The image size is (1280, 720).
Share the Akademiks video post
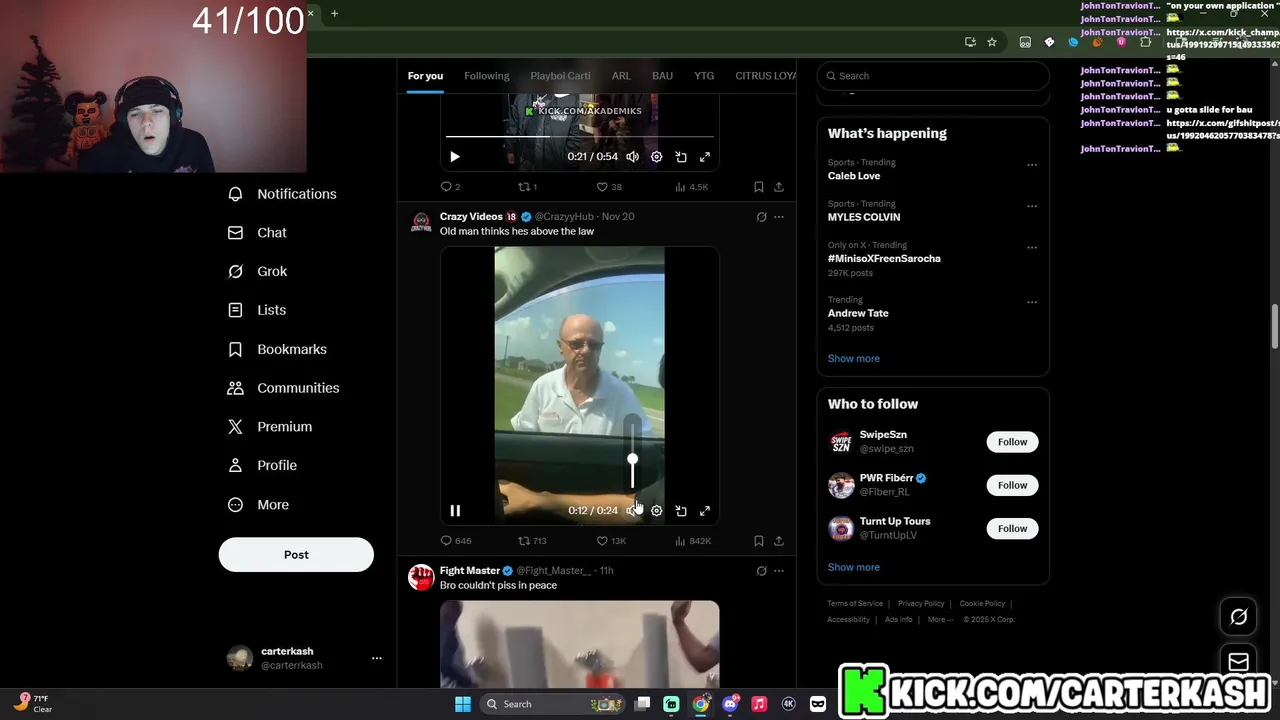pos(779,187)
